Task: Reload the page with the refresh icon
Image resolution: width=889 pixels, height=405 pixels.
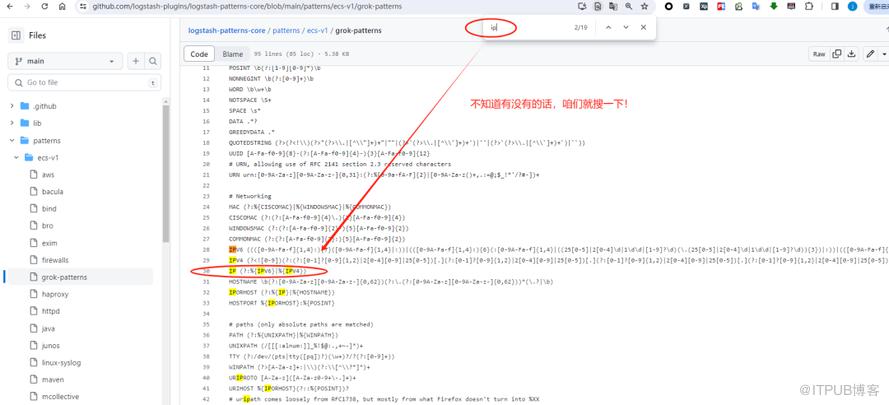Action: (x=45, y=6)
